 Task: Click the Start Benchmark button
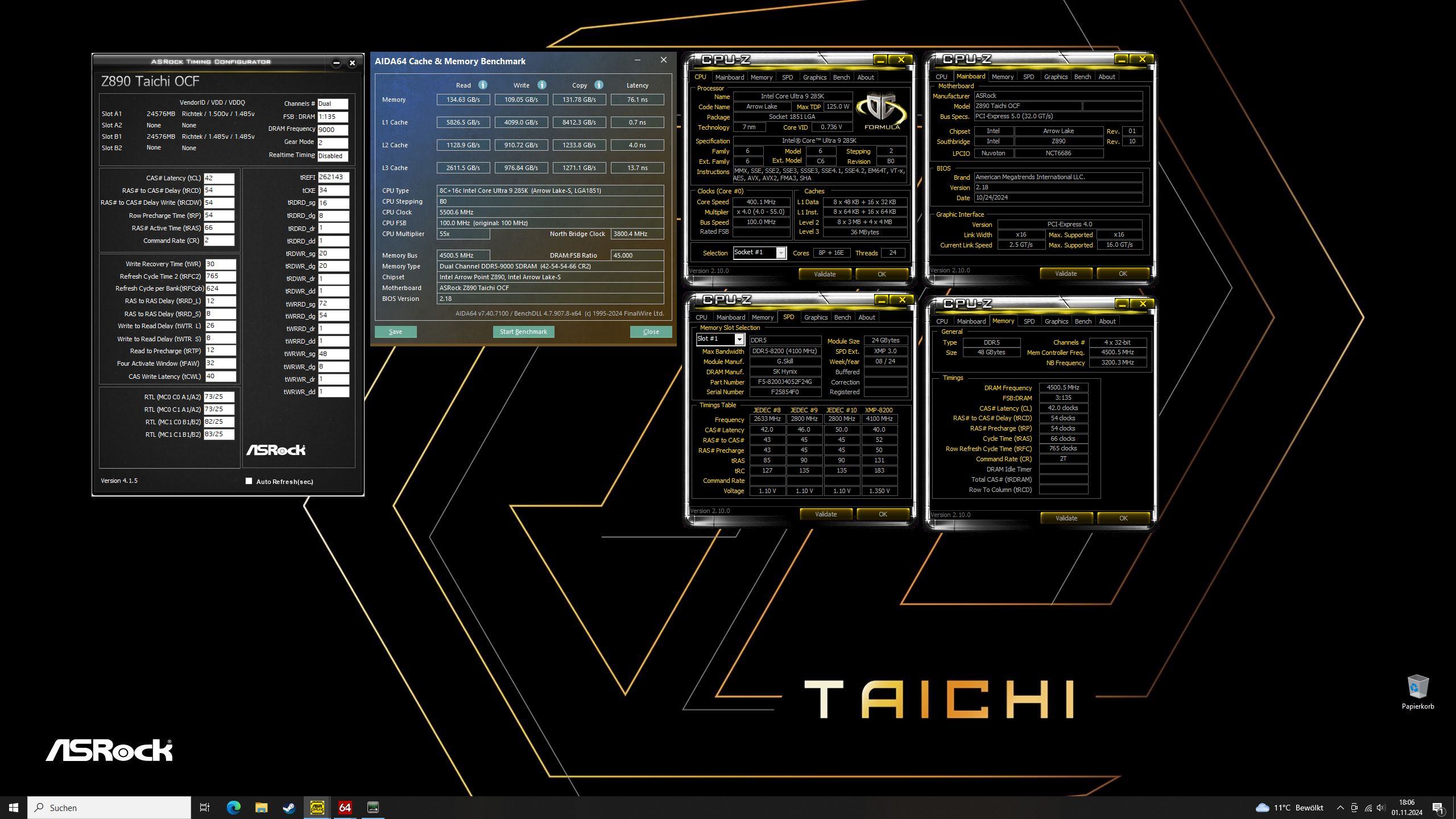pos(523,332)
